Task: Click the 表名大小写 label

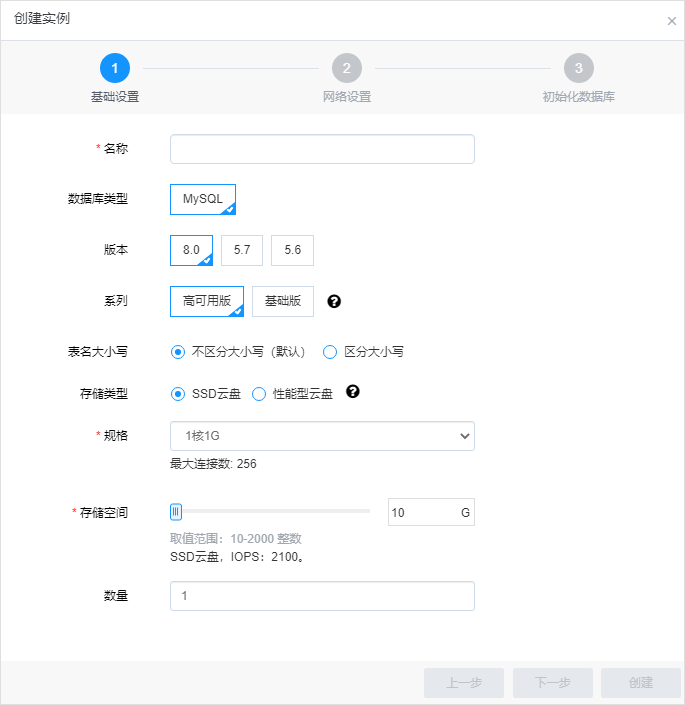Action: click(x=98, y=352)
